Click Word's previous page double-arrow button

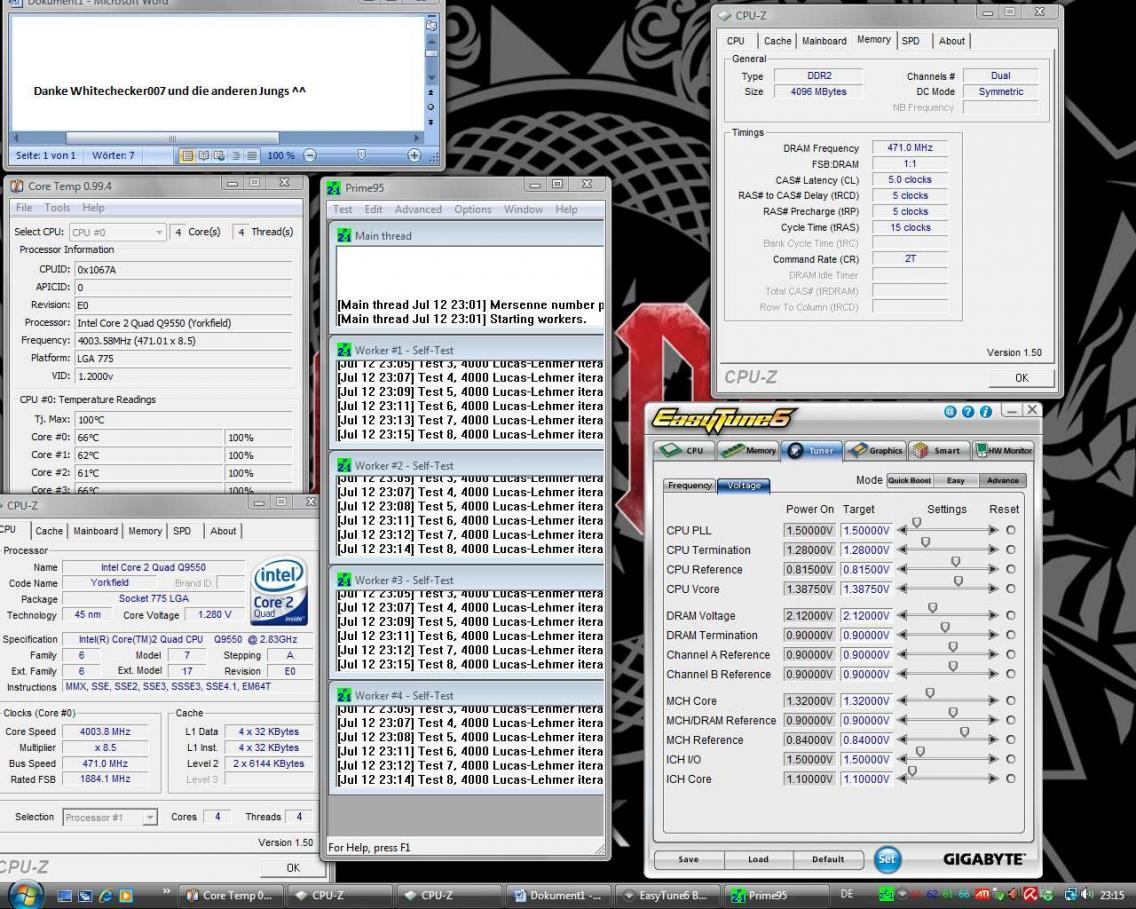click(x=431, y=93)
